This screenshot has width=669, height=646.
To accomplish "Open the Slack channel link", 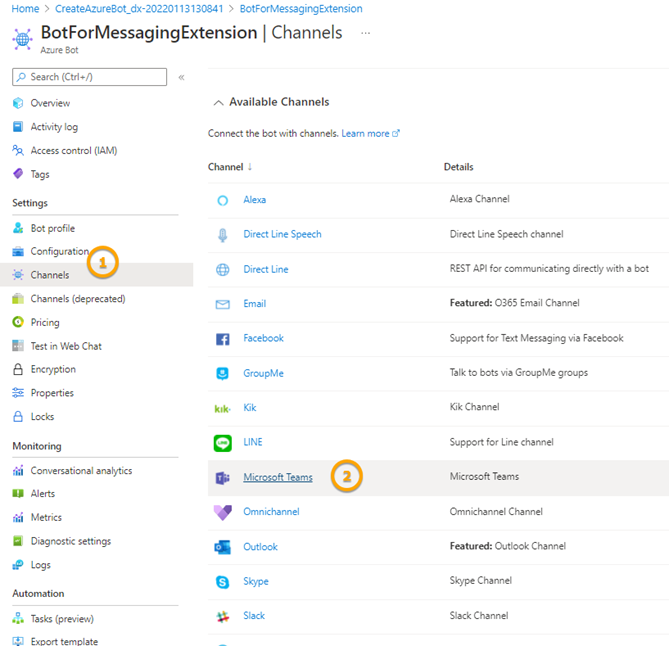I will [x=254, y=616].
